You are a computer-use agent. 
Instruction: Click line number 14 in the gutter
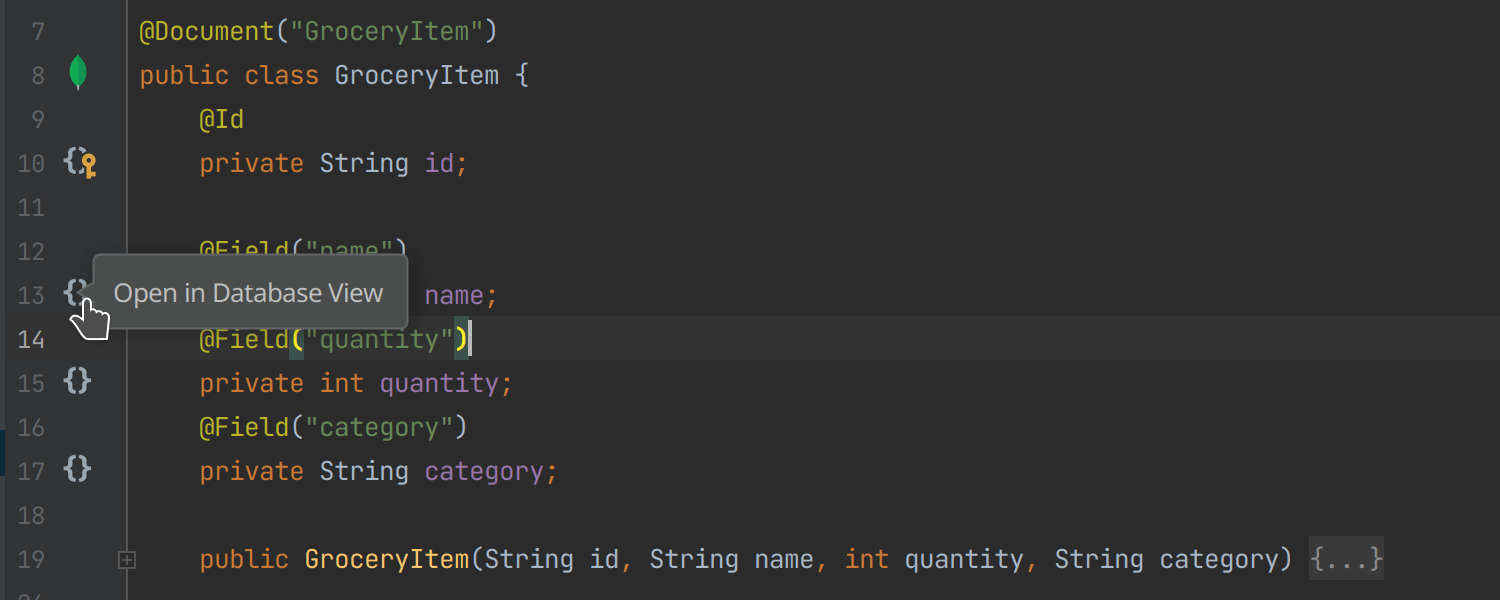(31, 339)
